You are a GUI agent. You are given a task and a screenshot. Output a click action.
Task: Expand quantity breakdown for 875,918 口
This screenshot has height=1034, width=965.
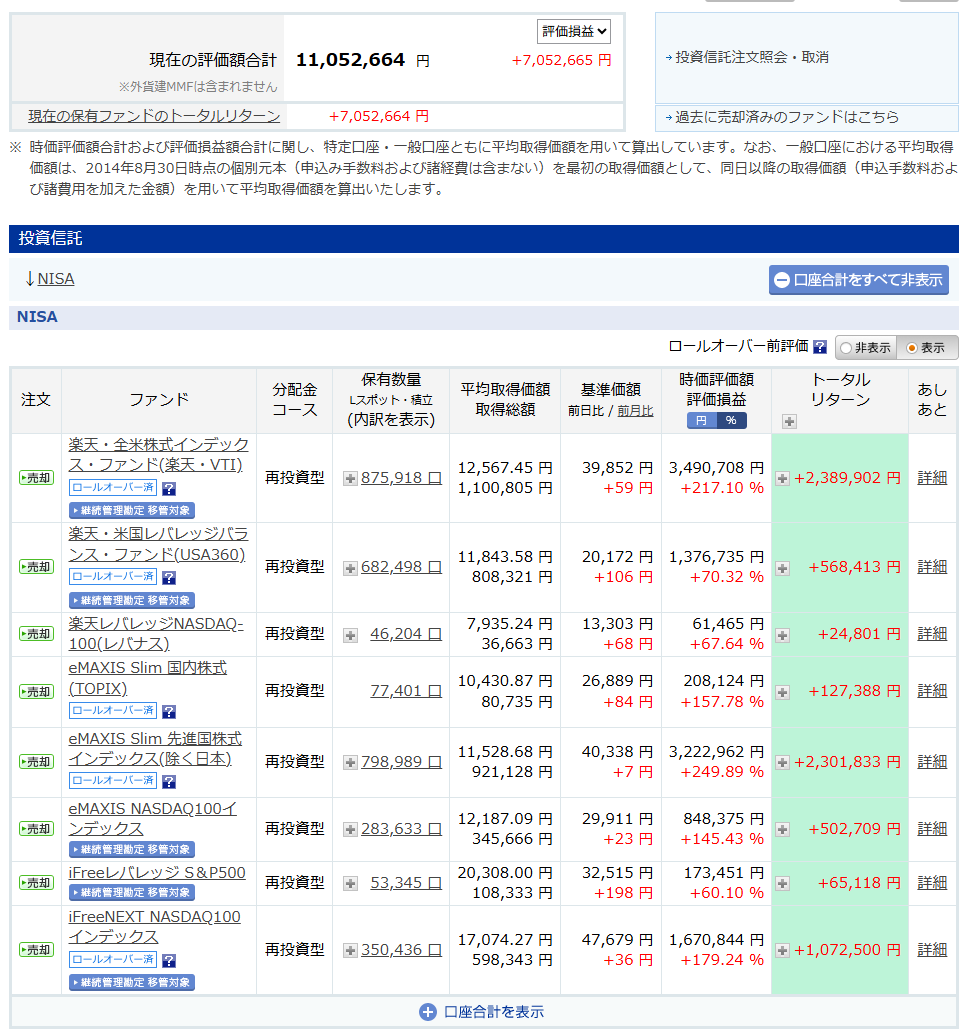click(x=350, y=479)
